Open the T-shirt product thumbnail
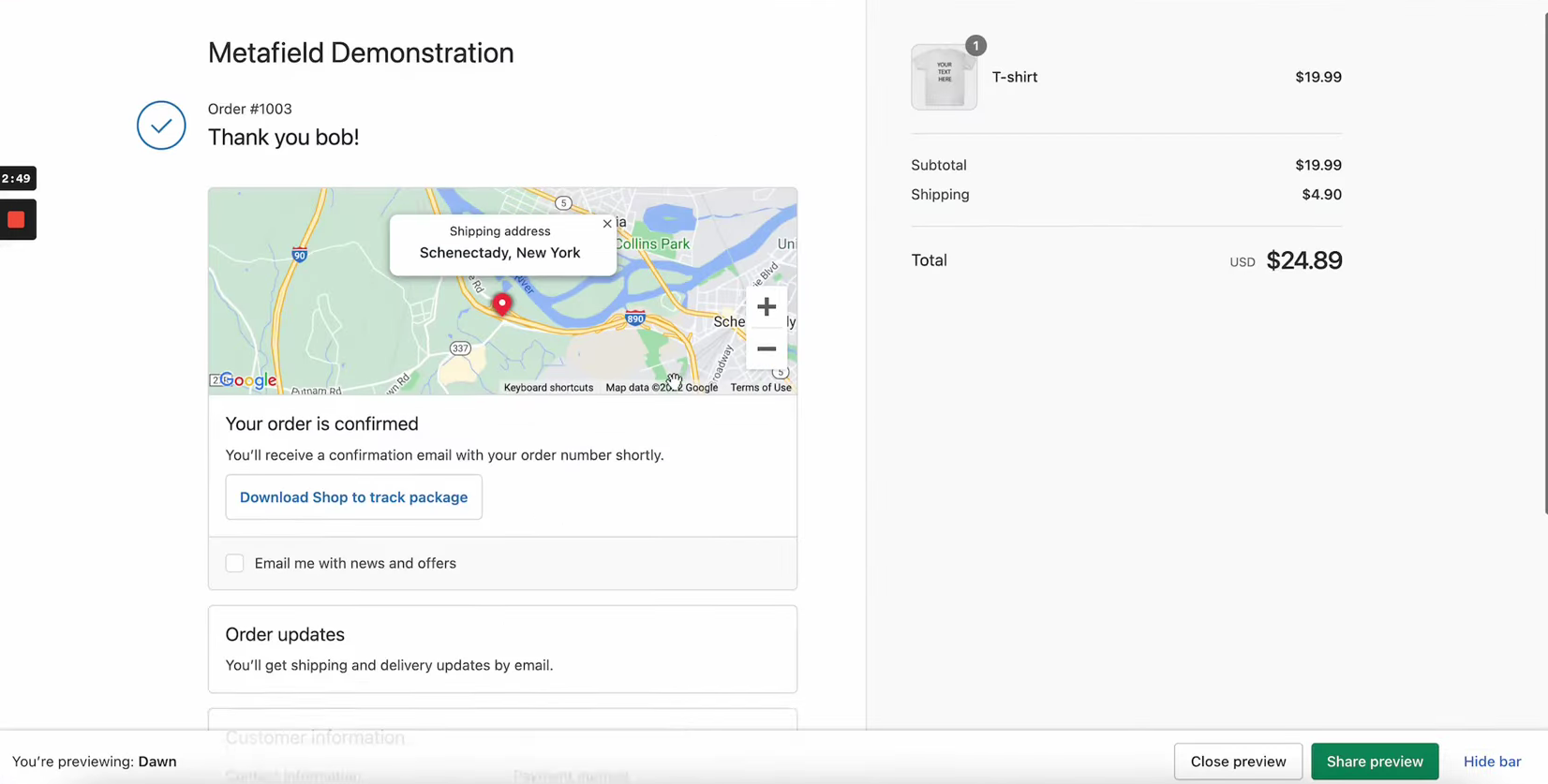1548x784 pixels. [944, 77]
